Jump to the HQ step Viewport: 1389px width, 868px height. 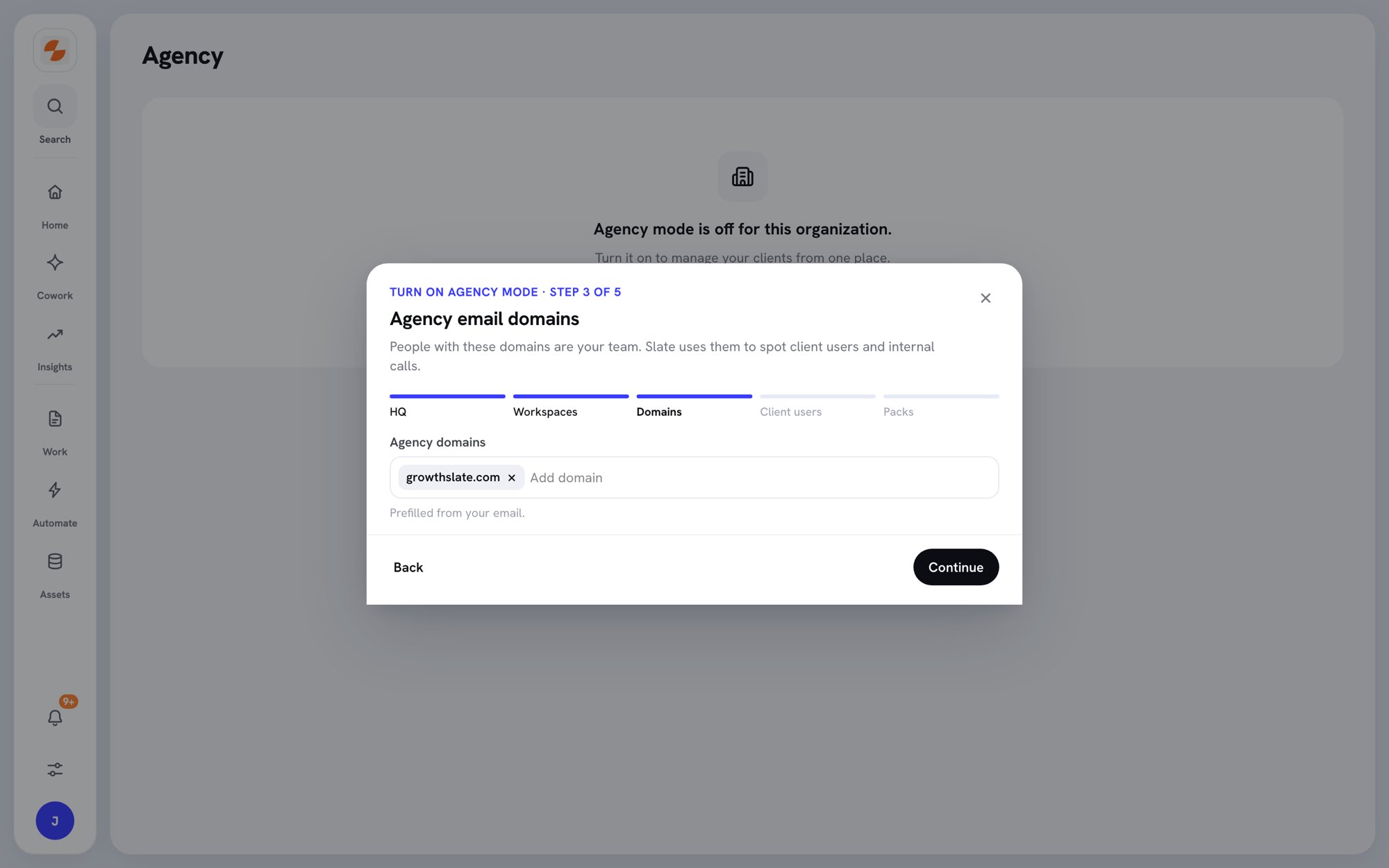(447, 406)
